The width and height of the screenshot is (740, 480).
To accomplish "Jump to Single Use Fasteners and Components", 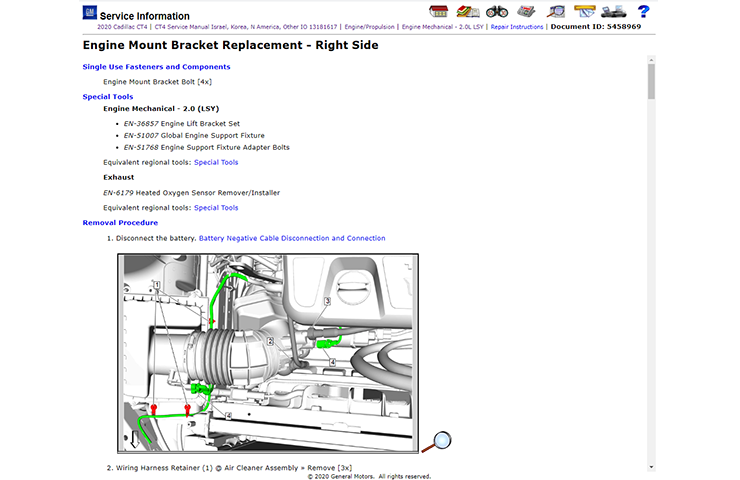I will coord(156,67).
